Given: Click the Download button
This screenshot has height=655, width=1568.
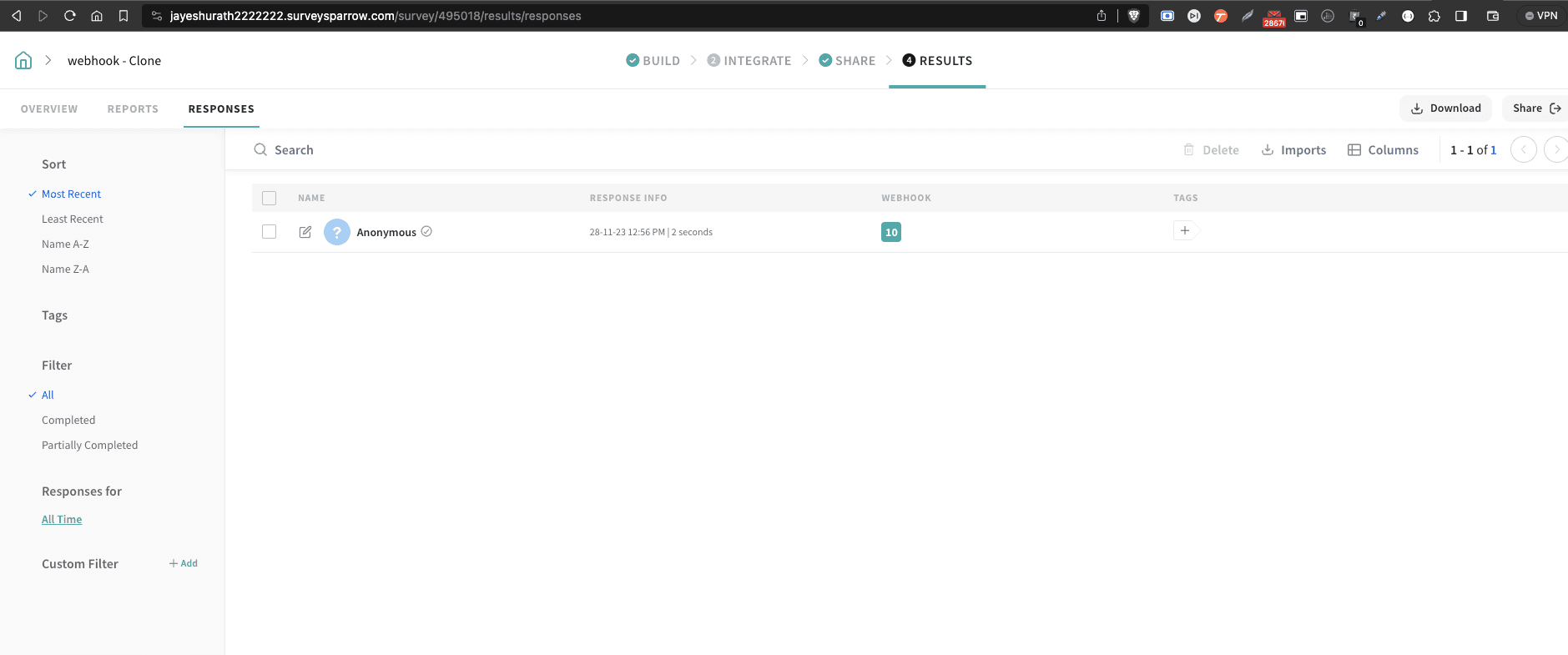Looking at the screenshot, I should tap(1445, 108).
